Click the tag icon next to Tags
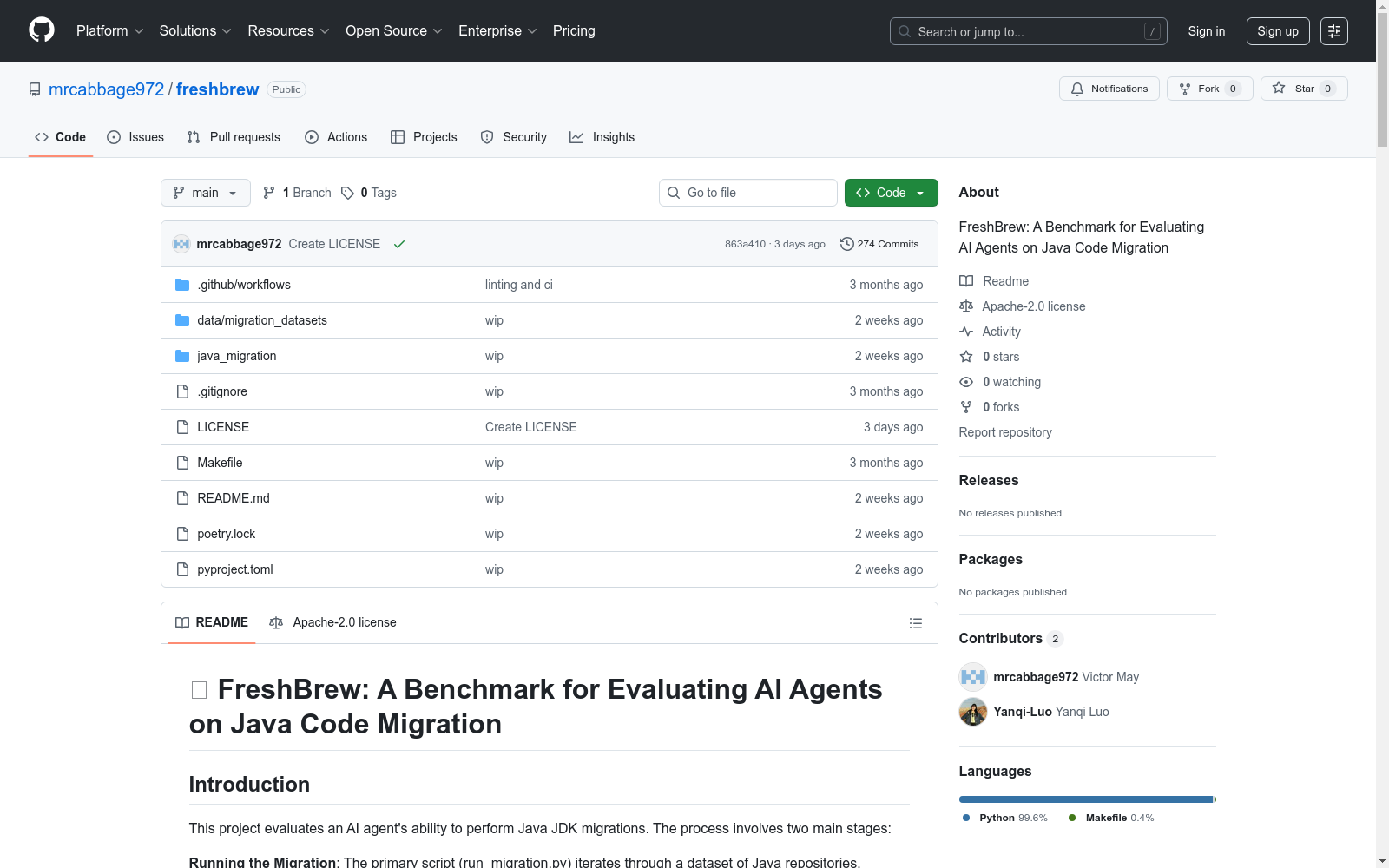Image resolution: width=1389 pixels, height=868 pixels. pyautogui.click(x=347, y=193)
